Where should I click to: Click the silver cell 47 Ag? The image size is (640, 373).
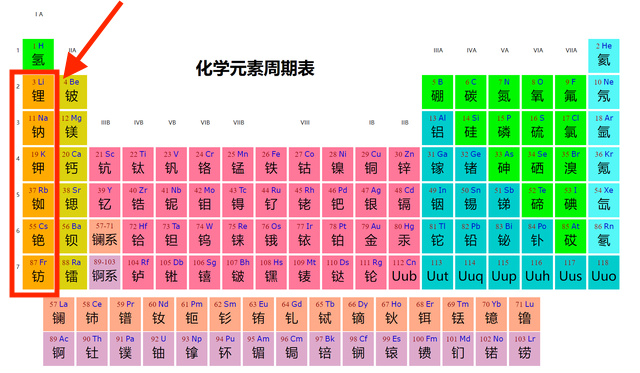coord(371,200)
